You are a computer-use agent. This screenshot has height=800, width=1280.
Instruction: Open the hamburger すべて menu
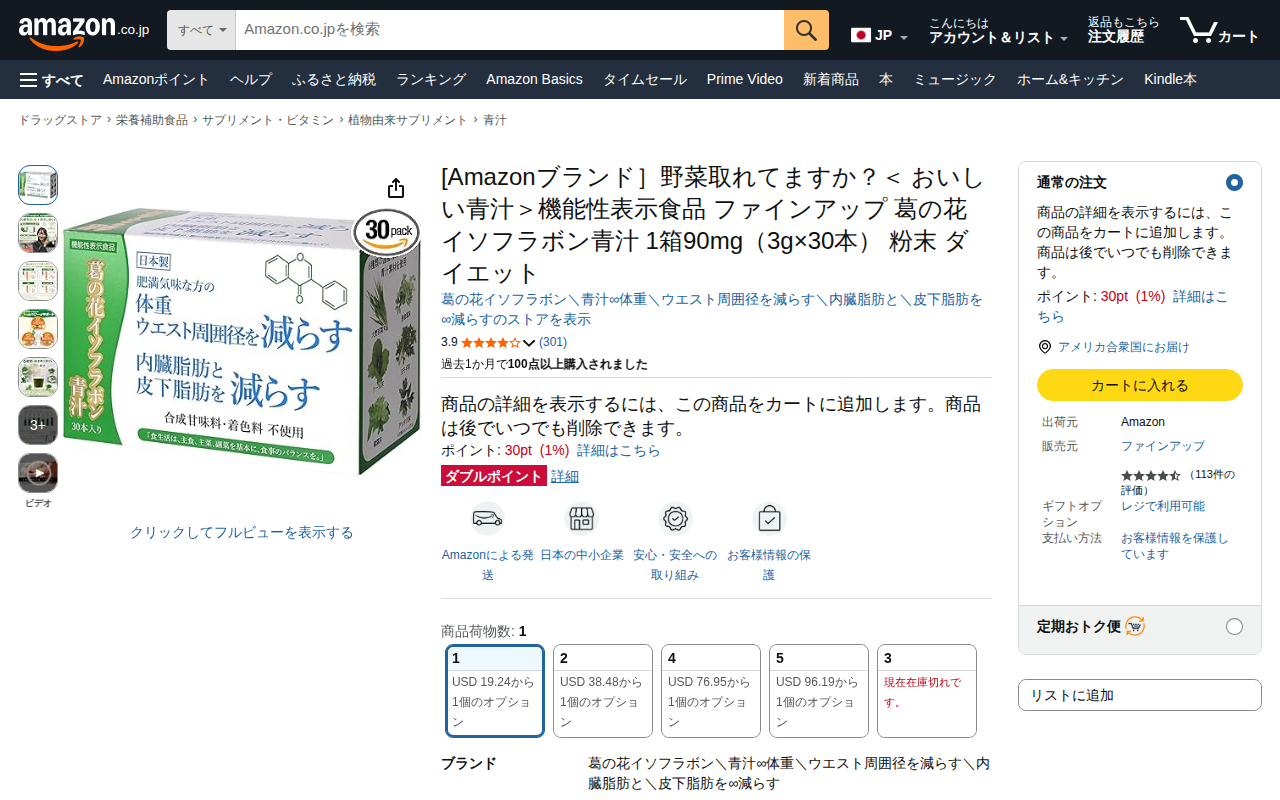tap(52, 80)
